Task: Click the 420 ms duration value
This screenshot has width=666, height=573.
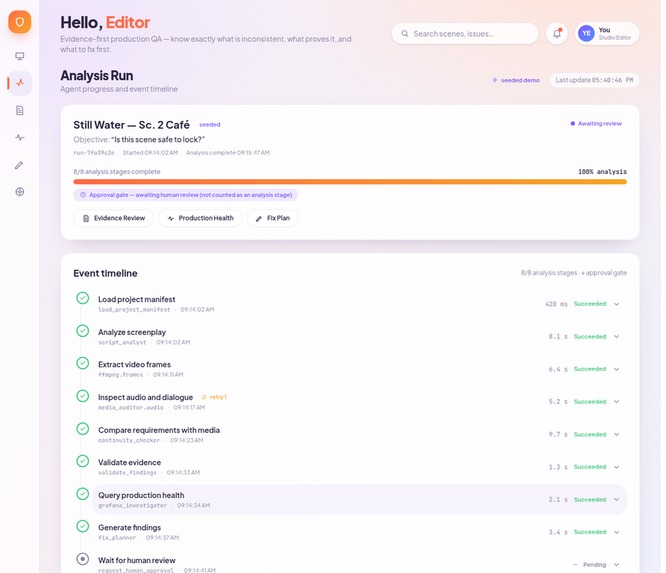Action: tap(556, 304)
